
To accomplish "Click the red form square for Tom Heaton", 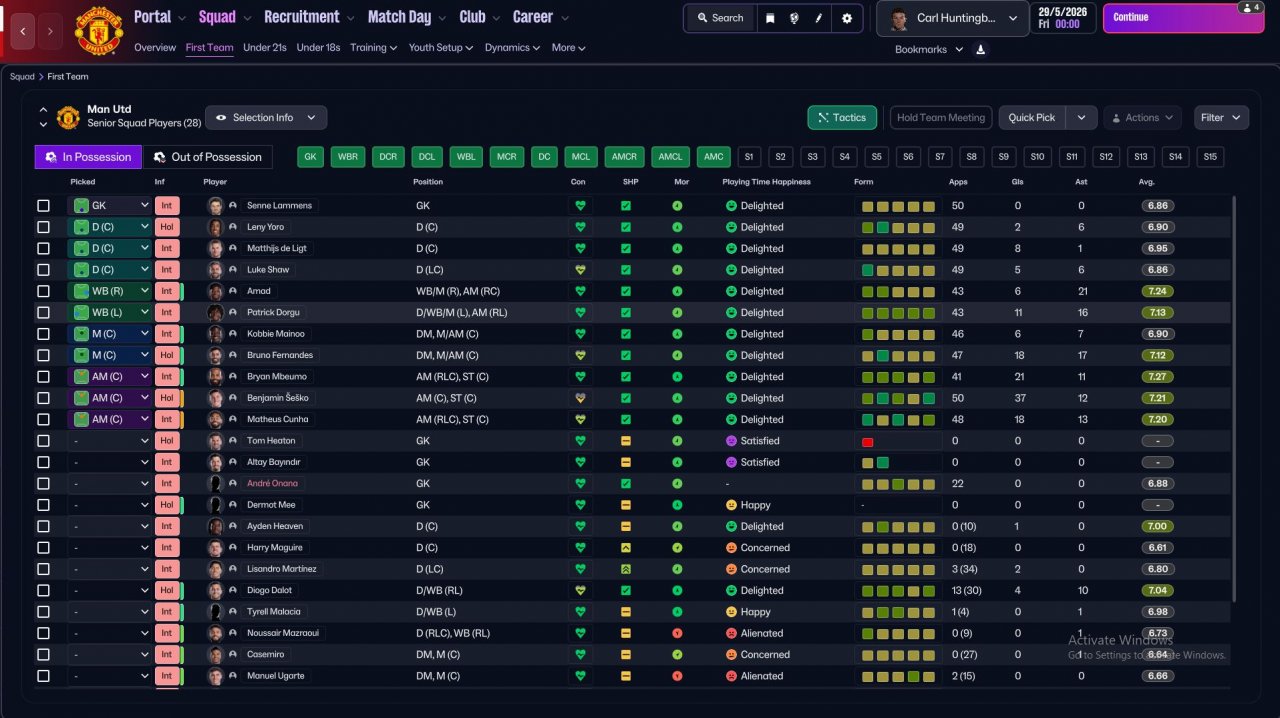I will (868, 441).
